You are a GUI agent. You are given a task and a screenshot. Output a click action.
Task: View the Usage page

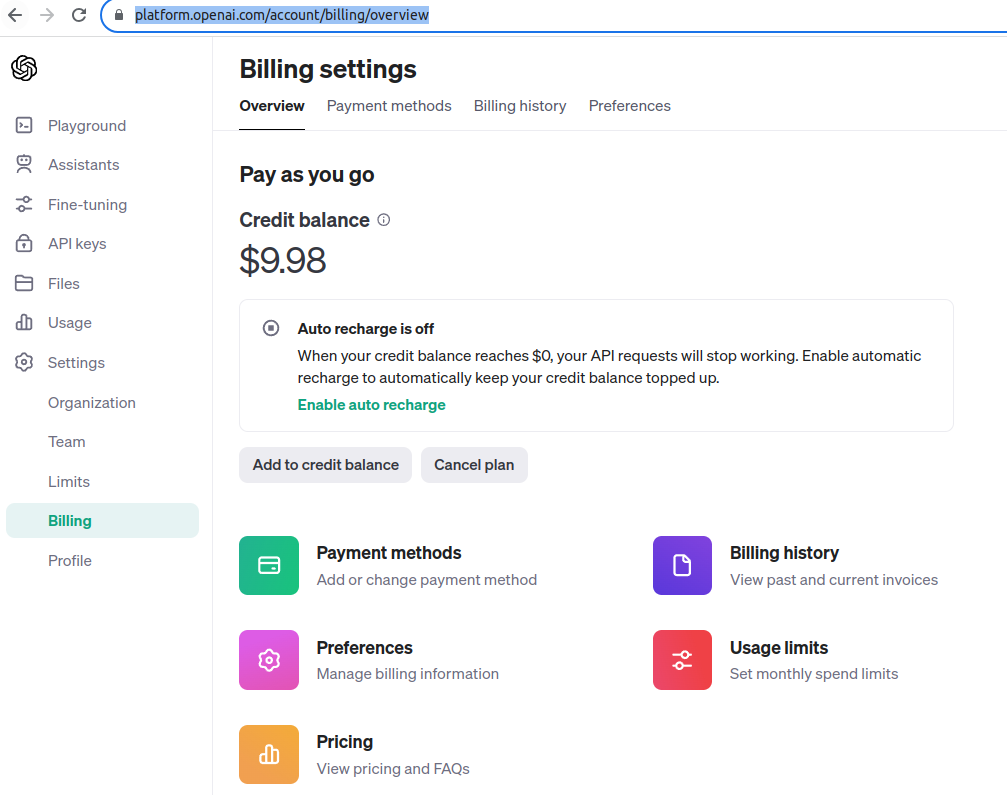69,323
